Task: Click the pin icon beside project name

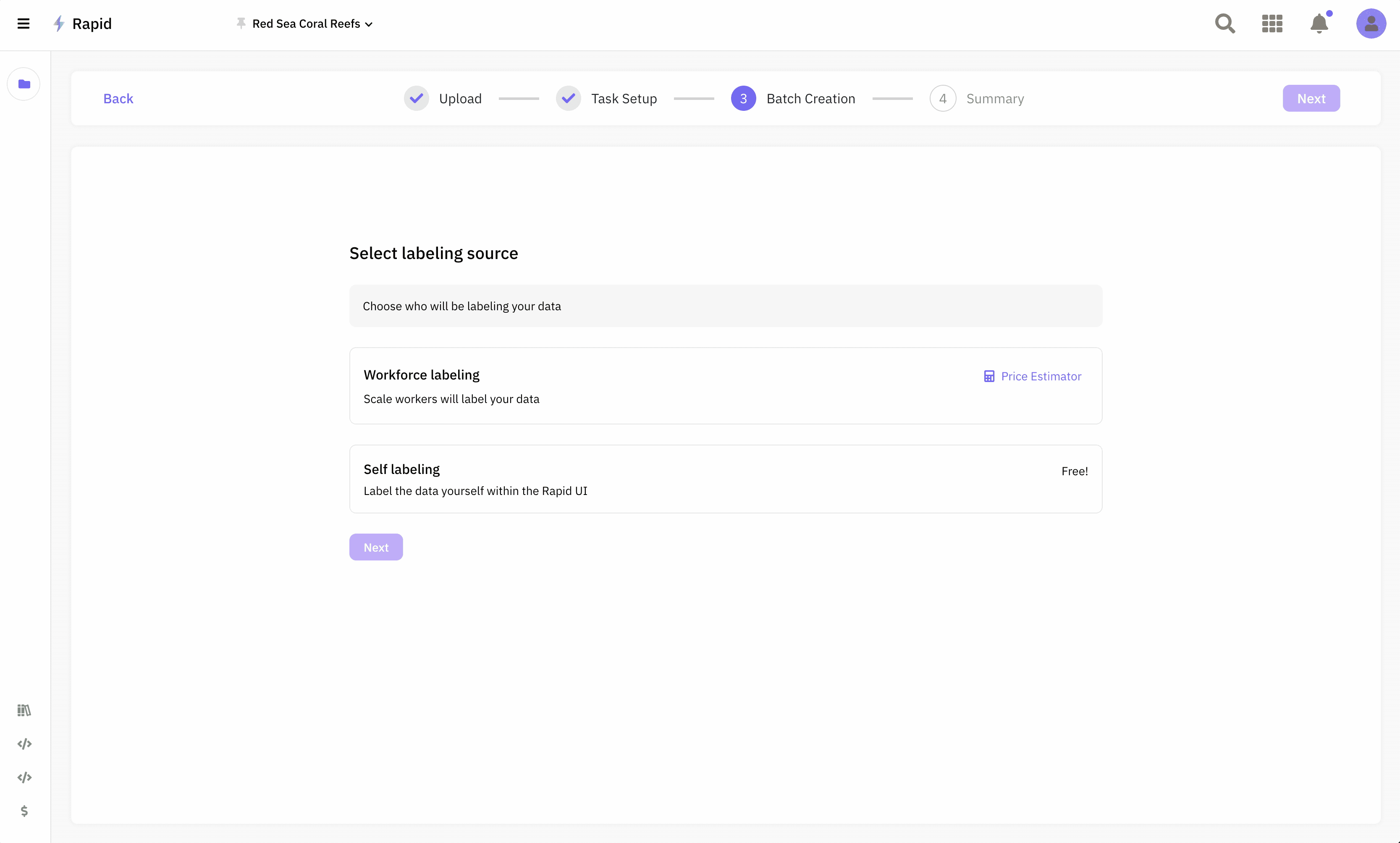Action: (x=241, y=23)
